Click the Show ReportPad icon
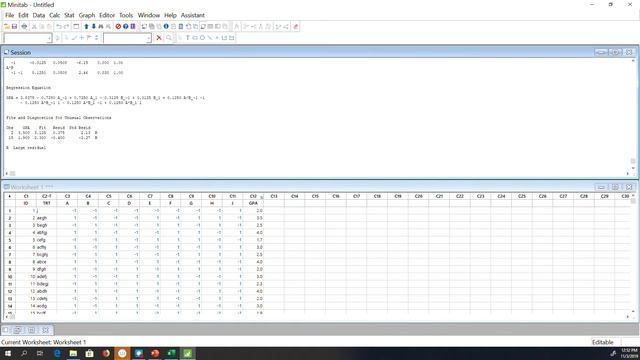Viewport: 640px width, 360px height. coord(181,27)
